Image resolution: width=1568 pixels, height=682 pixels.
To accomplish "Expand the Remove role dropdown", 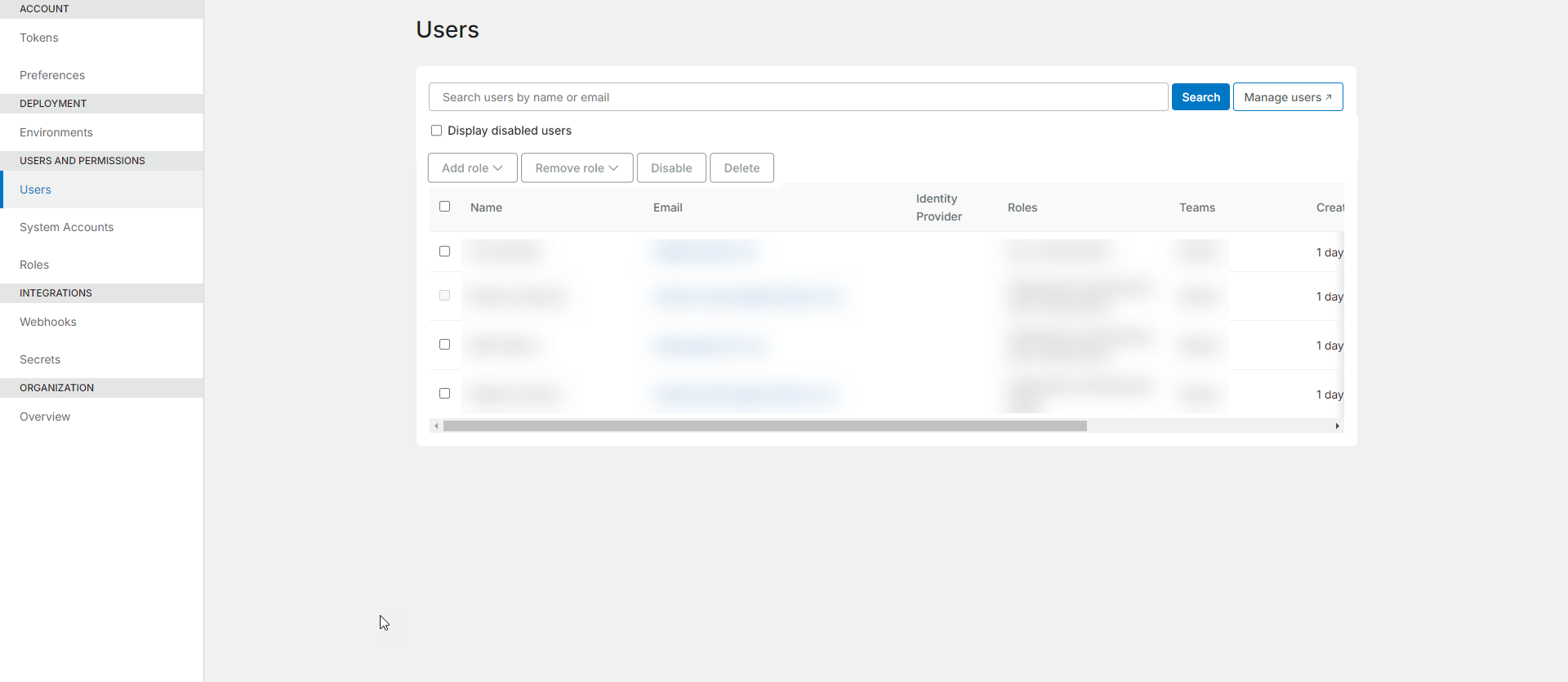I will (x=577, y=168).
